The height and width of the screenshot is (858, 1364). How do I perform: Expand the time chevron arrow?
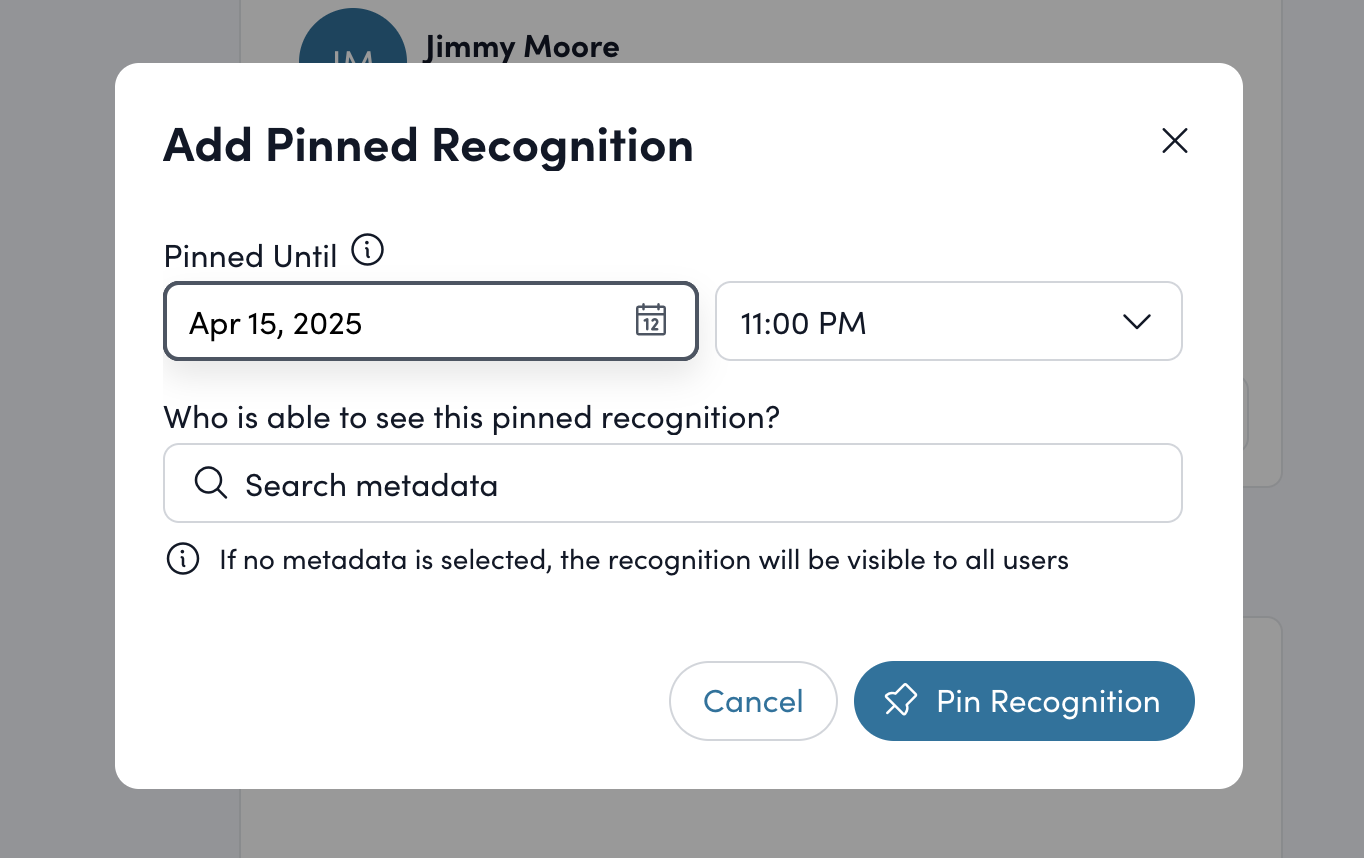coord(1137,322)
